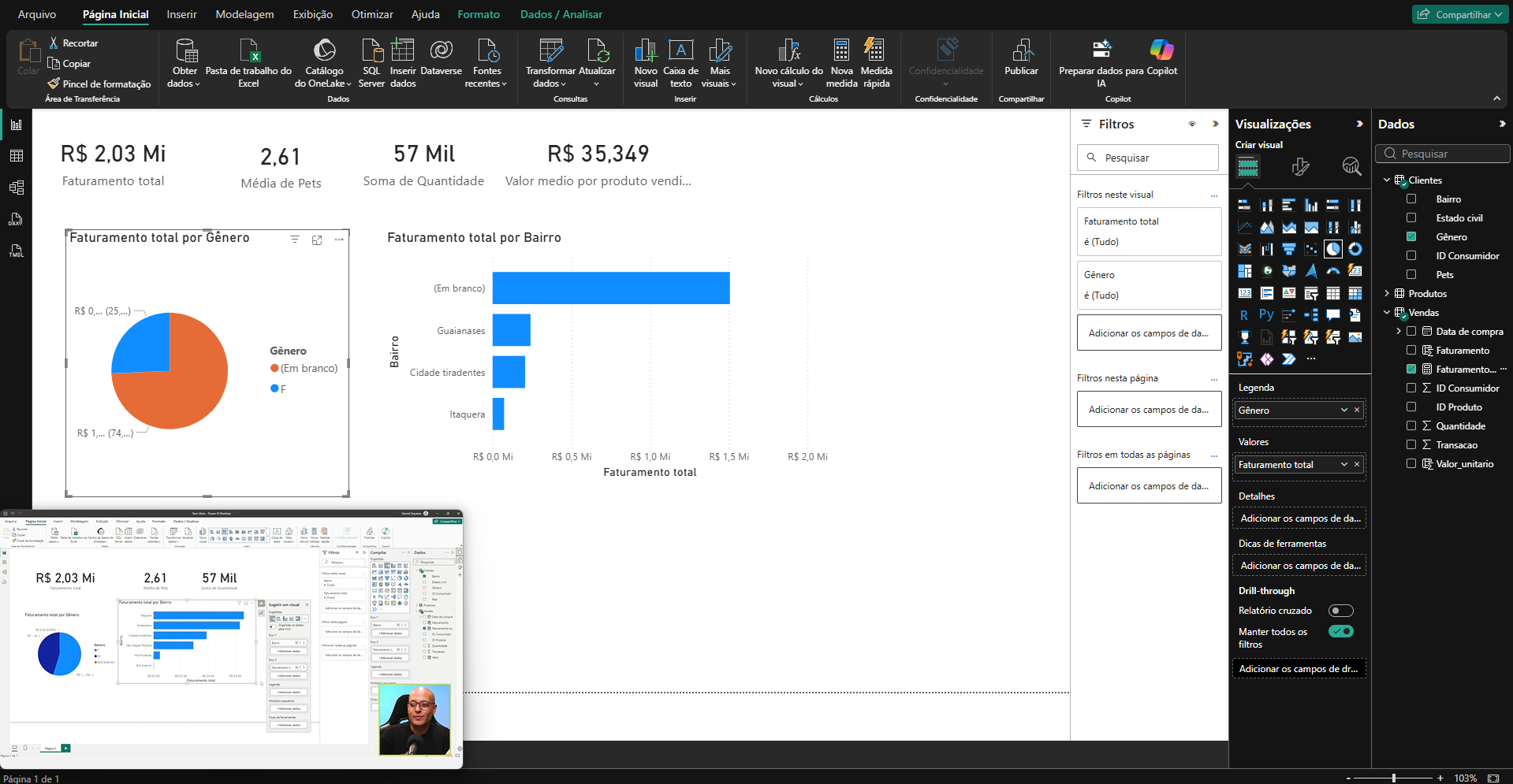Open the DAX query view in sidebar

17,219
